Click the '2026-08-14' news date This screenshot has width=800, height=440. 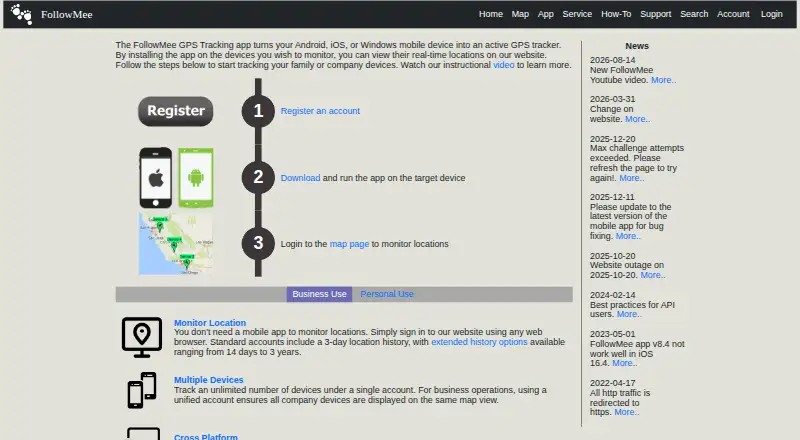click(613, 60)
